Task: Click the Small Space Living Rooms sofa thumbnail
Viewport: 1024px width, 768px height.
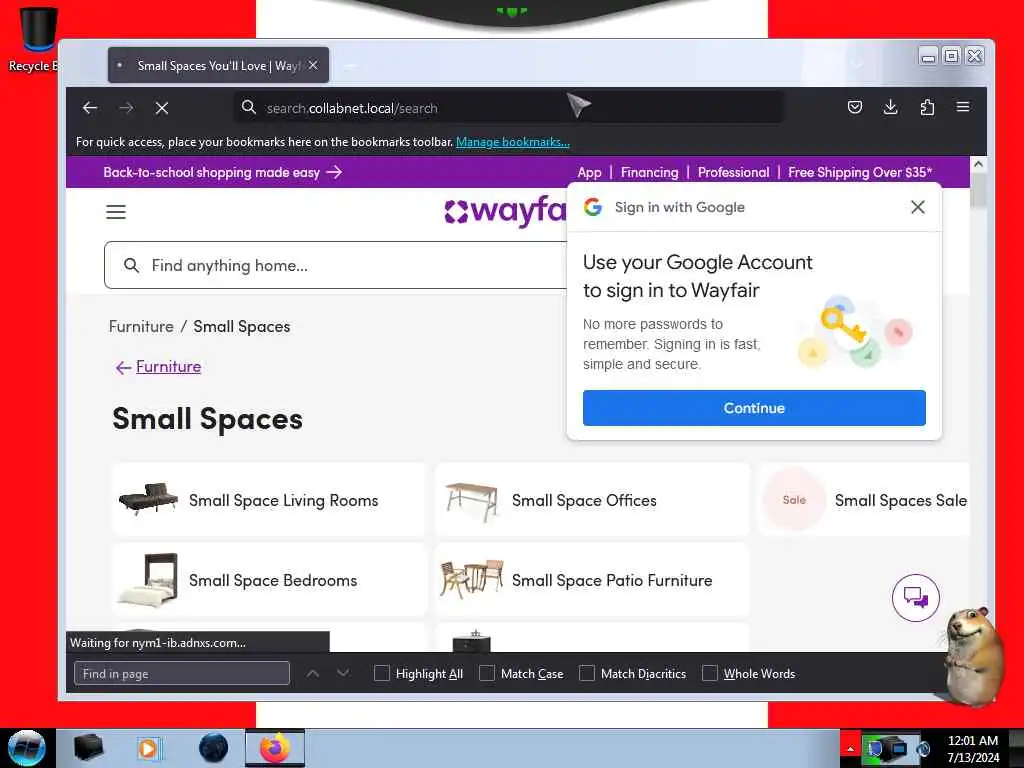Action: (x=148, y=500)
